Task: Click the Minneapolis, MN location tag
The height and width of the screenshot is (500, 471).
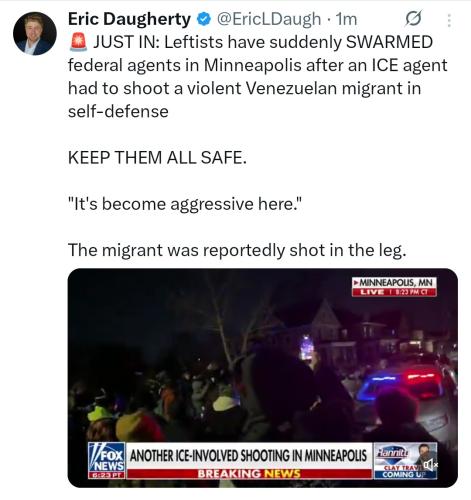Action: click(x=395, y=282)
